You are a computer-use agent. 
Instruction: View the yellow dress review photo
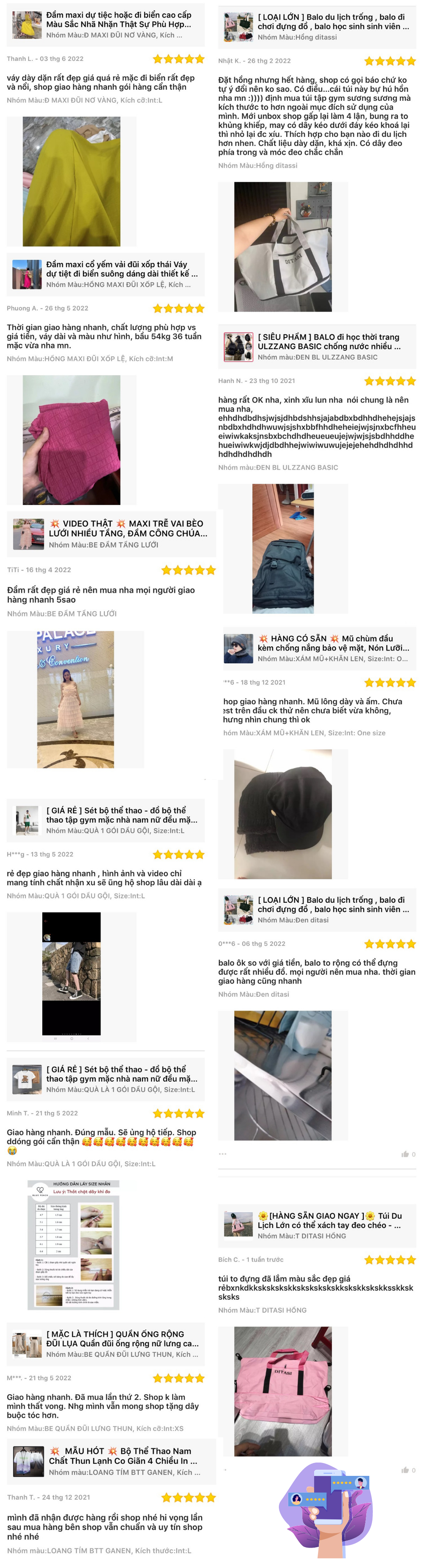coord(71,181)
